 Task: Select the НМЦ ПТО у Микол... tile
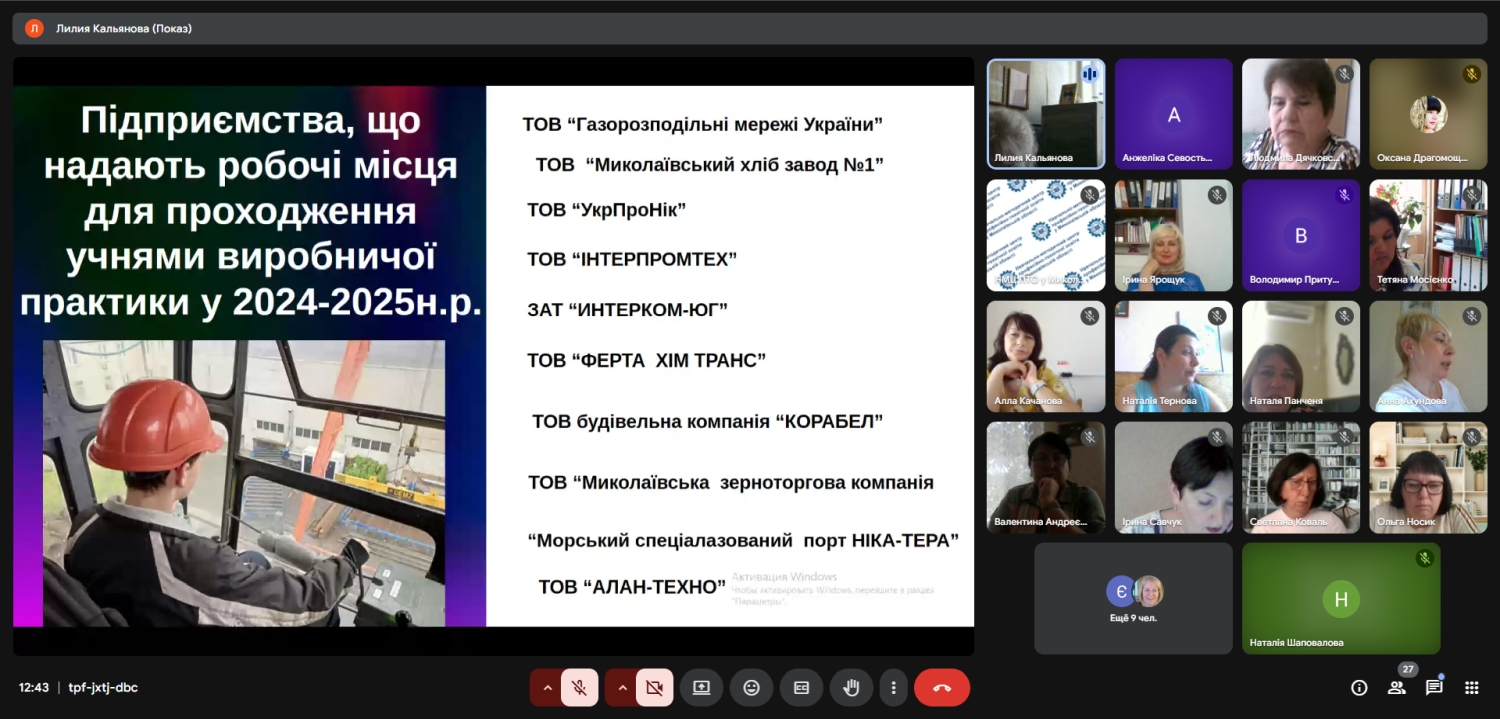[x=1046, y=235]
